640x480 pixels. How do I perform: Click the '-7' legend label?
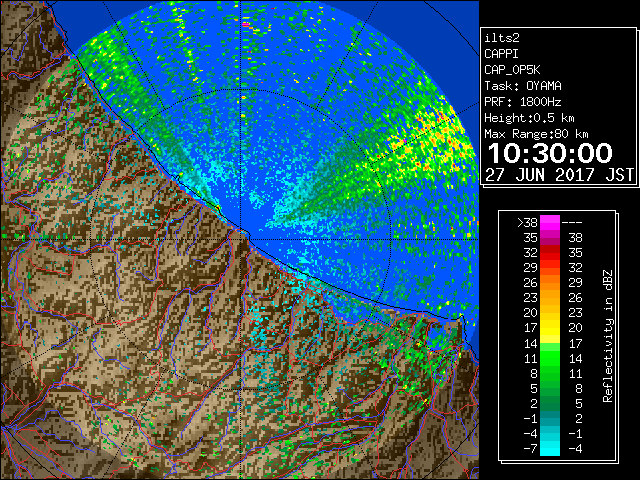point(530,448)
